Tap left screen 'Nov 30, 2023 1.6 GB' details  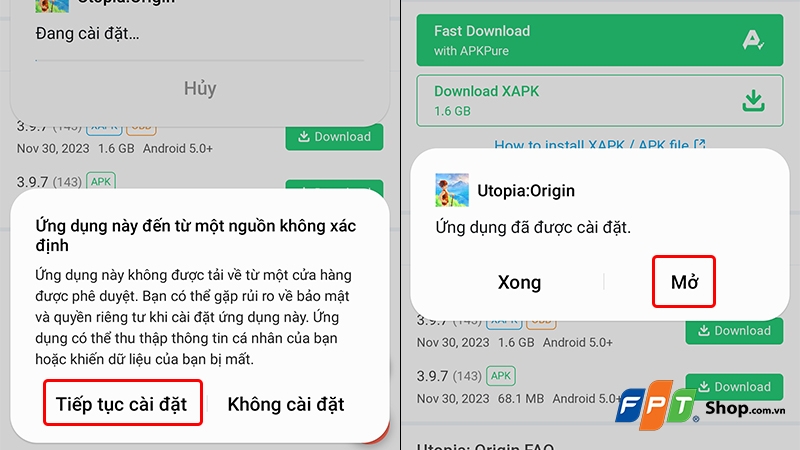tap(115, 148)
